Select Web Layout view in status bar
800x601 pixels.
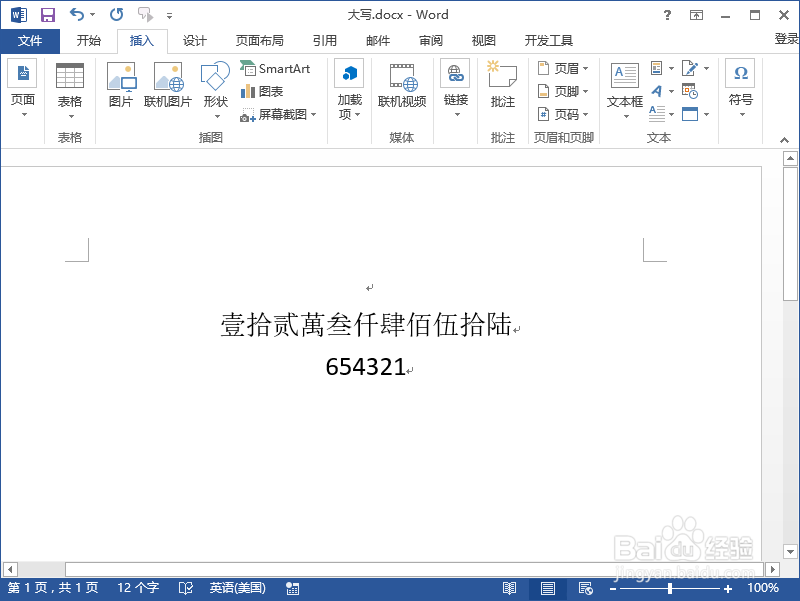(x=585, y=588)
